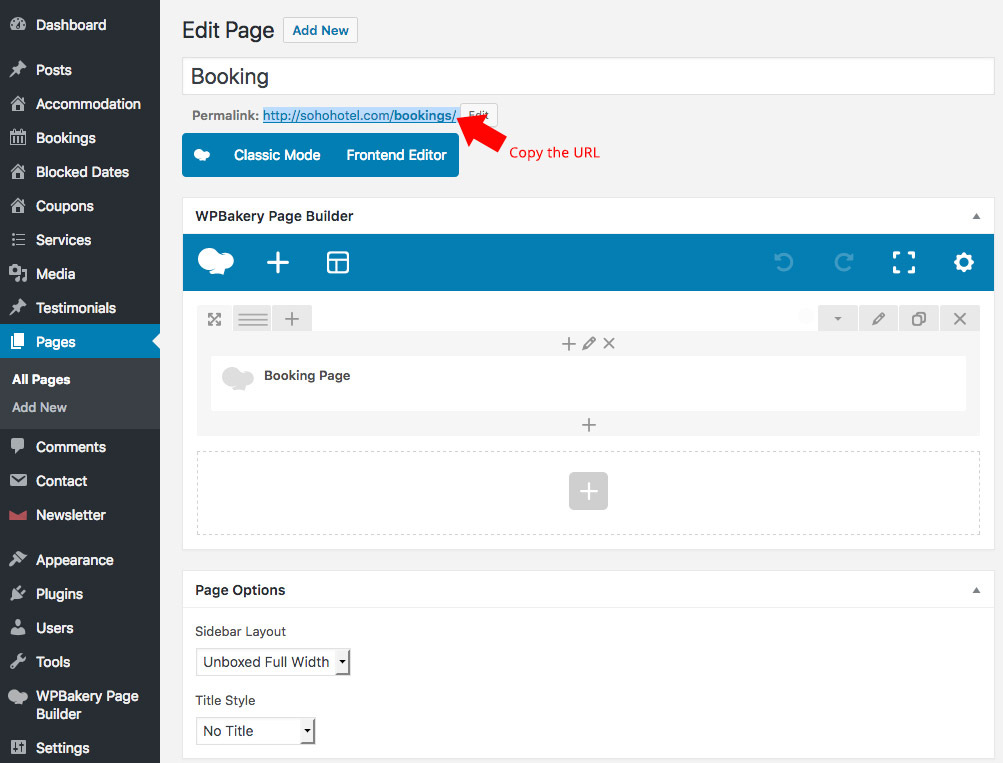
Task: Delete the row with X icon
Action: pos(960,319)
